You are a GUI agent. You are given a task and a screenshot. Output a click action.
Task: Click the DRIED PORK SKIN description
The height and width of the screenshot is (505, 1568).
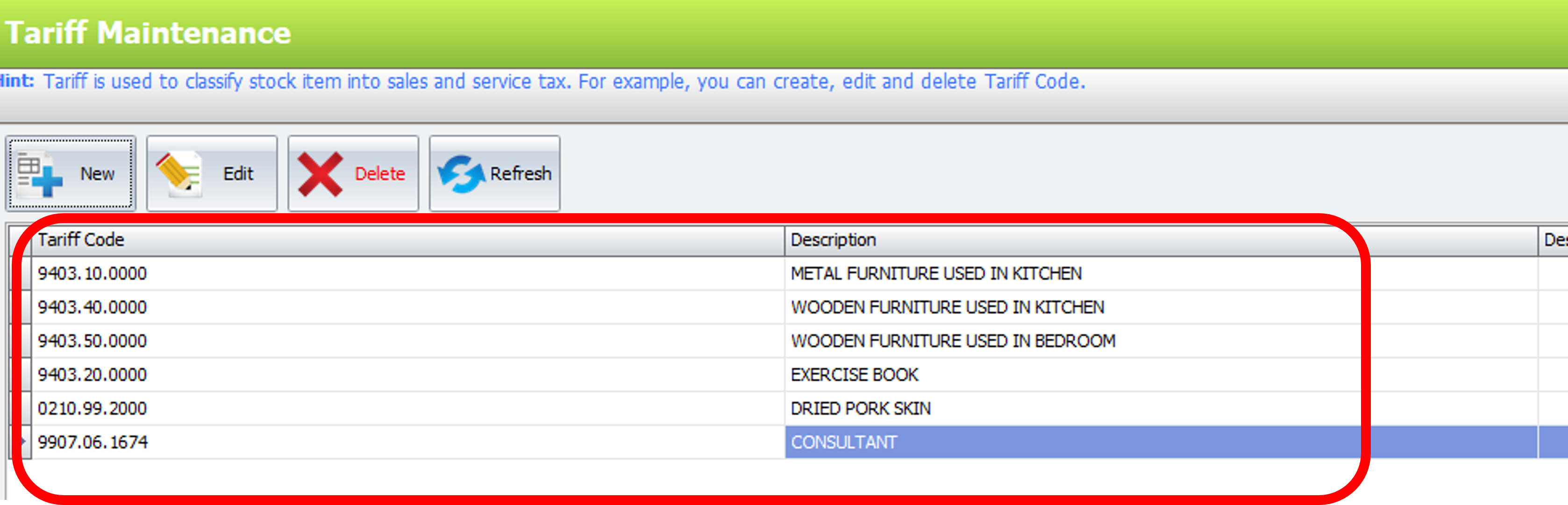(860, 408)
